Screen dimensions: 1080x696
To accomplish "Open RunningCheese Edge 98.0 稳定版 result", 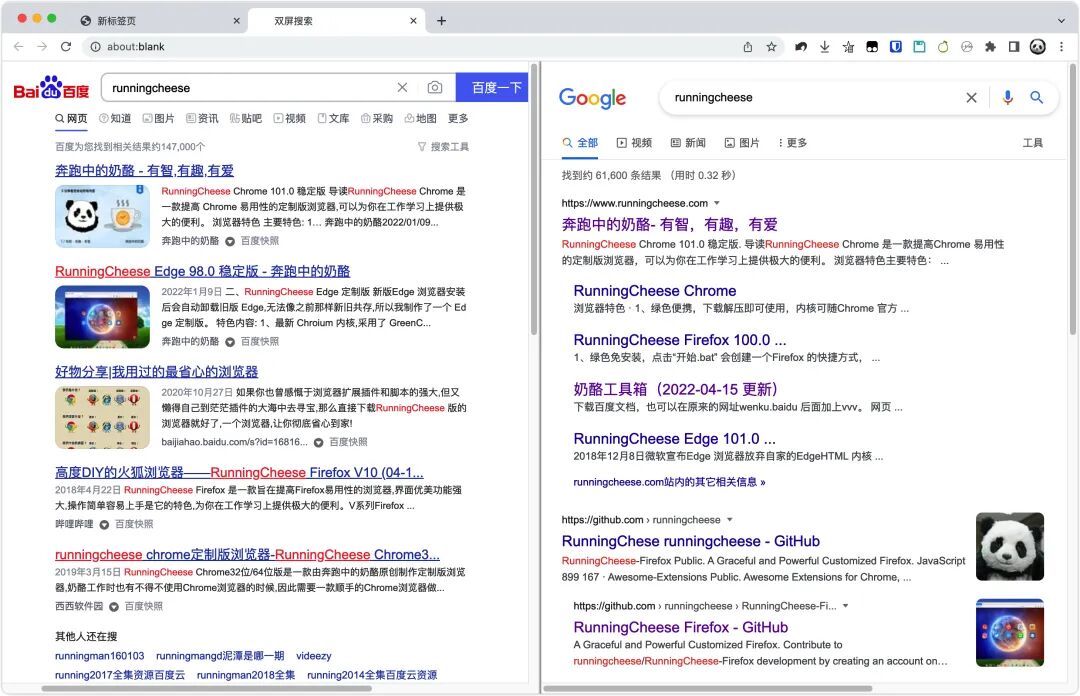I will pos(202,271).
